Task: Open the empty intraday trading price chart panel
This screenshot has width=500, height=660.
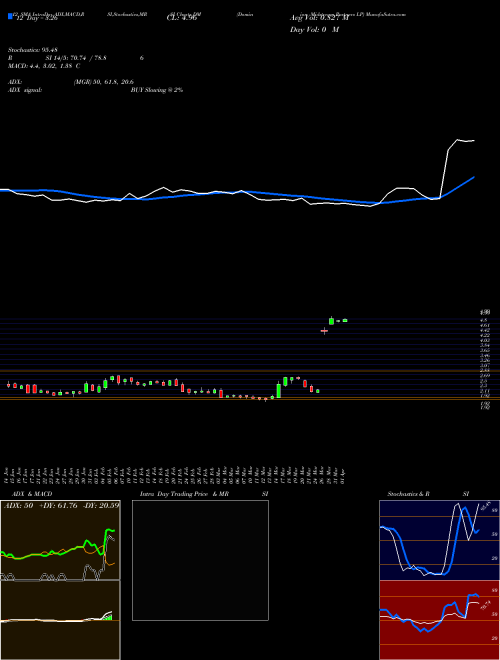Action: (200, 560)
